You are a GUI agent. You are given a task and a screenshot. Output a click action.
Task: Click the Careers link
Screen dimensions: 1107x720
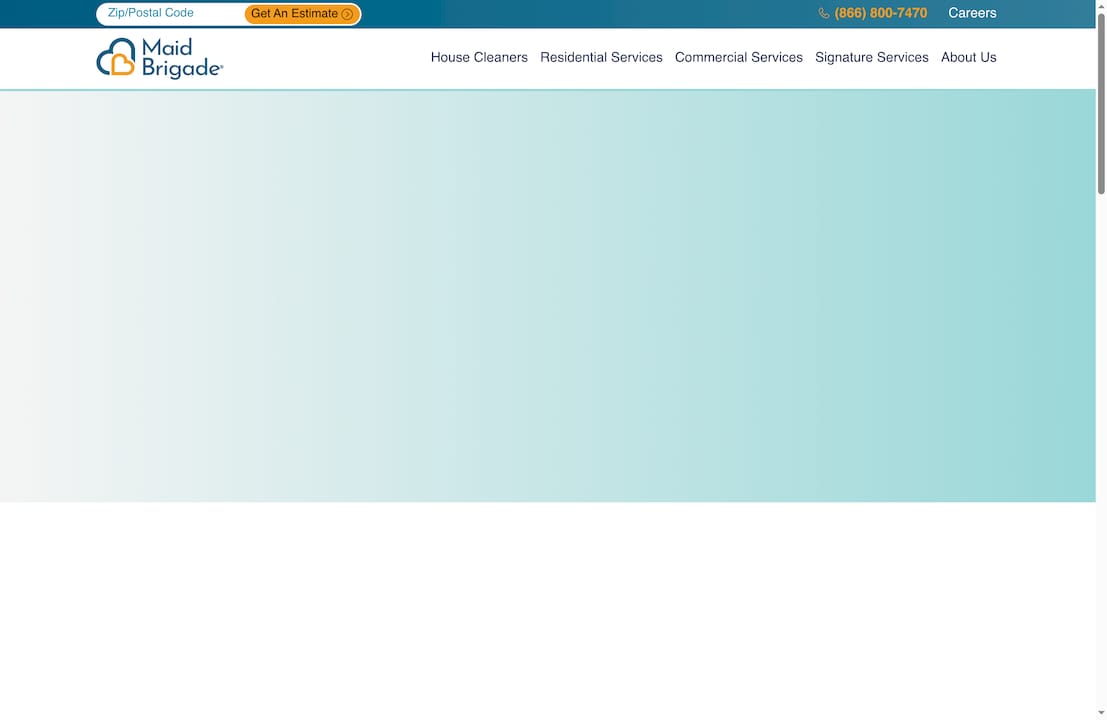971,13
